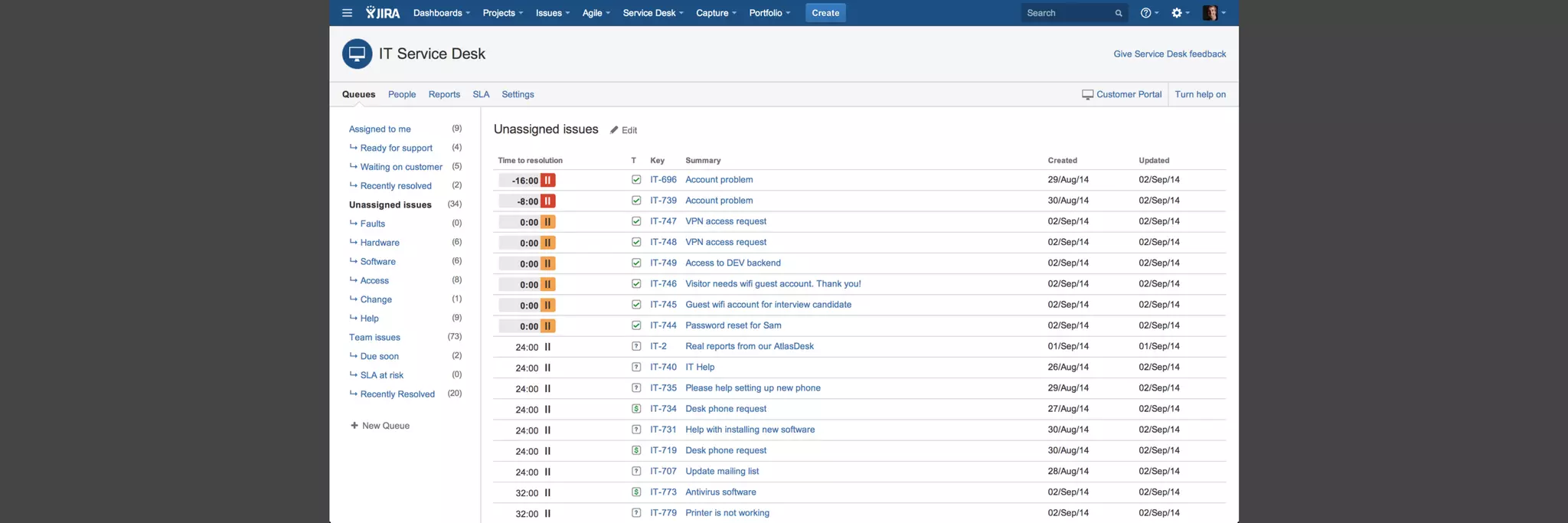This screenshot has width=1568, height=523.
Task: Click the user profile avatar
Action: [x=1210, y=13]
